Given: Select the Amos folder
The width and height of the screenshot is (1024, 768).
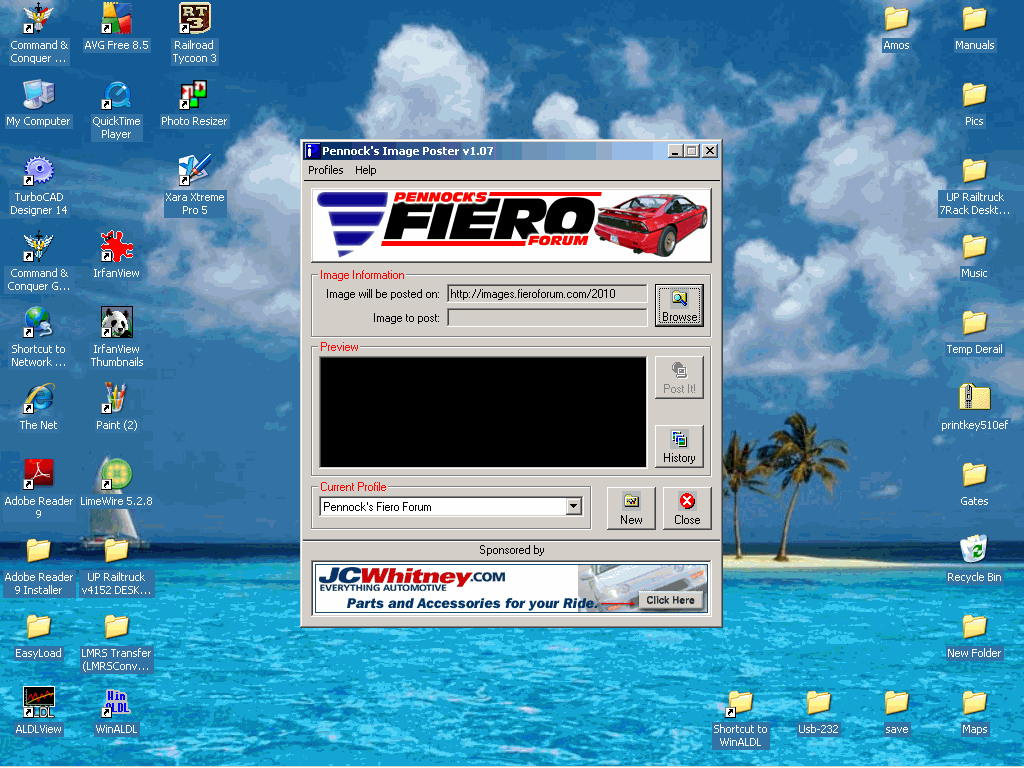Looking at the screenshot, I should (896, 27).
